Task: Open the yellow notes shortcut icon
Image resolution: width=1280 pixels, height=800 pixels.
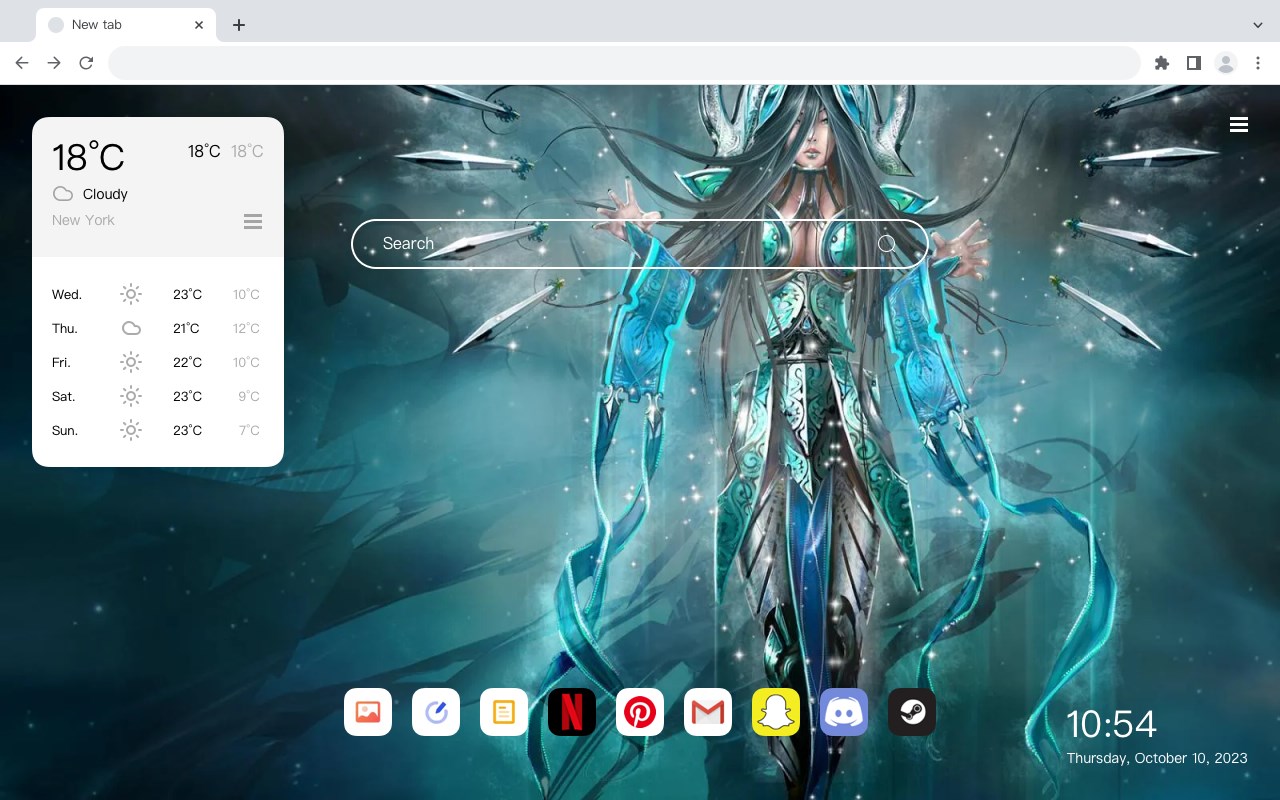Action: pos(504,712)
